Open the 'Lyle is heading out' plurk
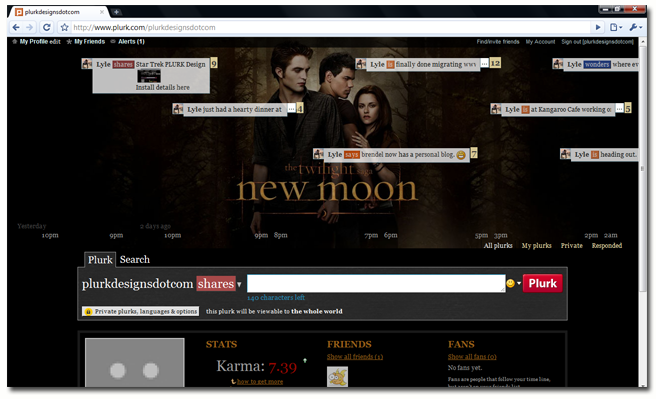The width and height of the screenshot is (656, 399). 605,155
